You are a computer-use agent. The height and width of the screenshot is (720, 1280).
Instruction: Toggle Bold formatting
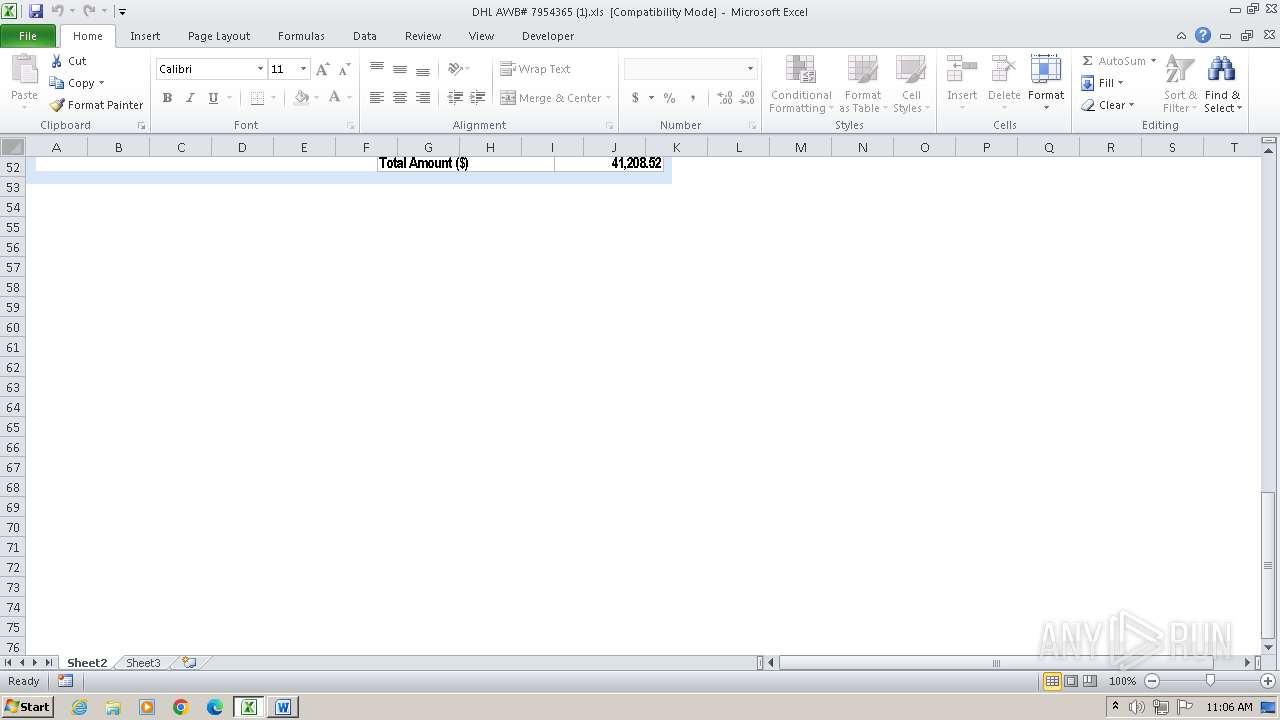click(167, 98)
